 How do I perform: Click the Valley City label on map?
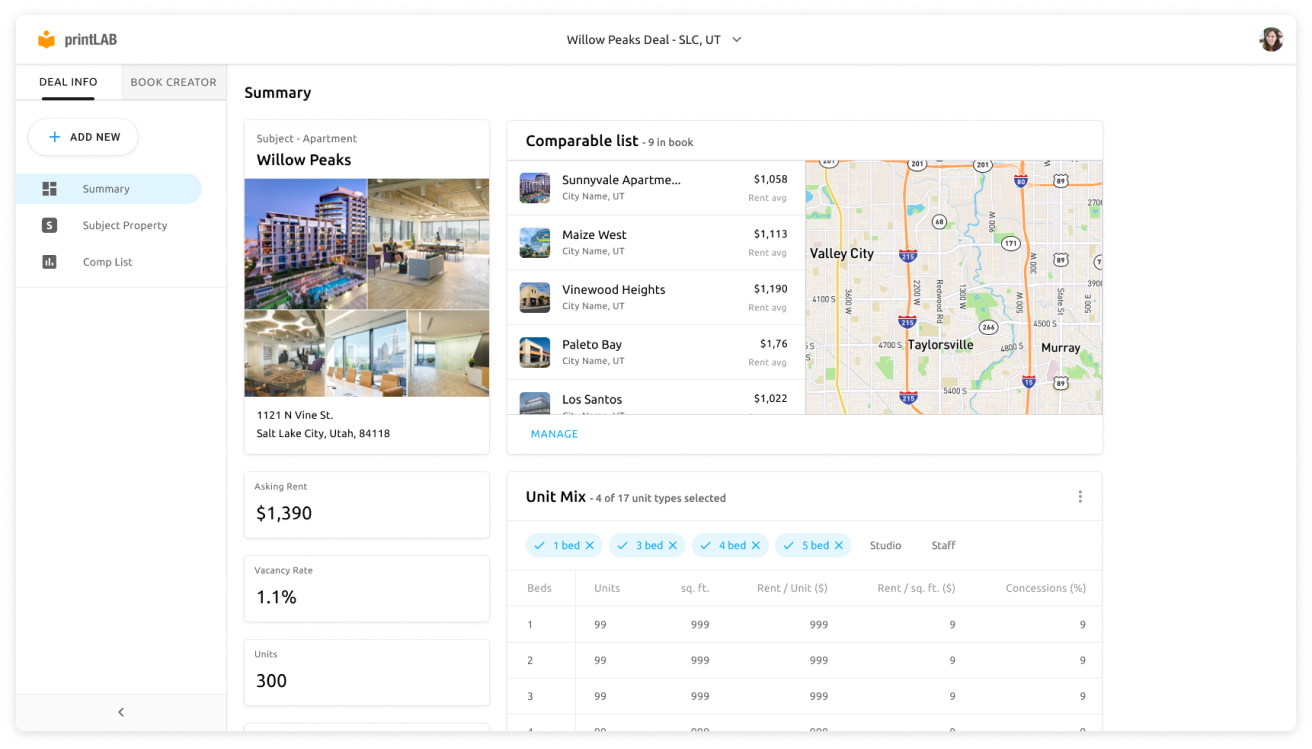click(841, 254)
